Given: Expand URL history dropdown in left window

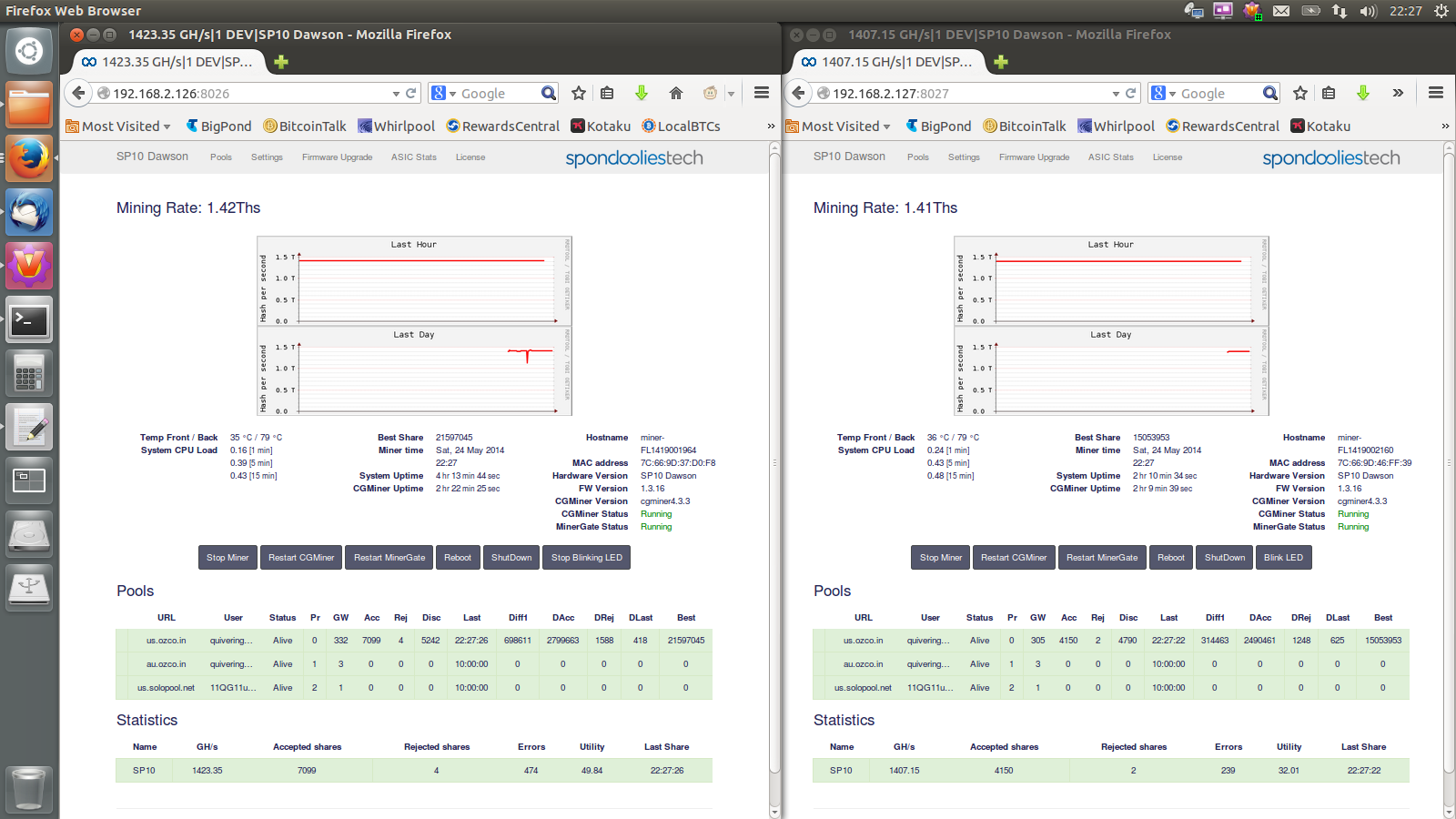Looking at the screenshot, I should pos(396,94).
